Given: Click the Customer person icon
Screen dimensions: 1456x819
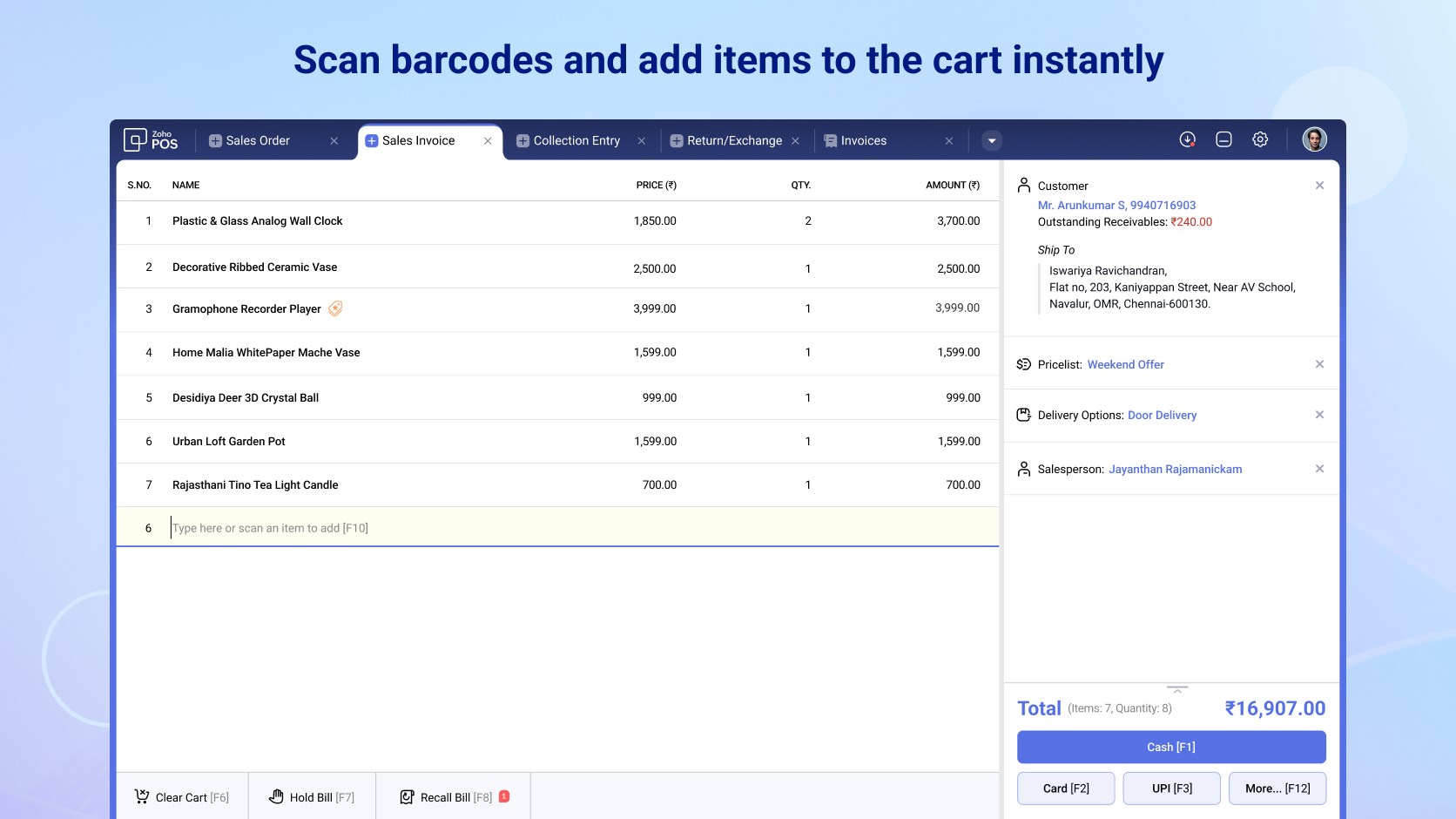Looking at the screenshot, I should coord(1024,185).
